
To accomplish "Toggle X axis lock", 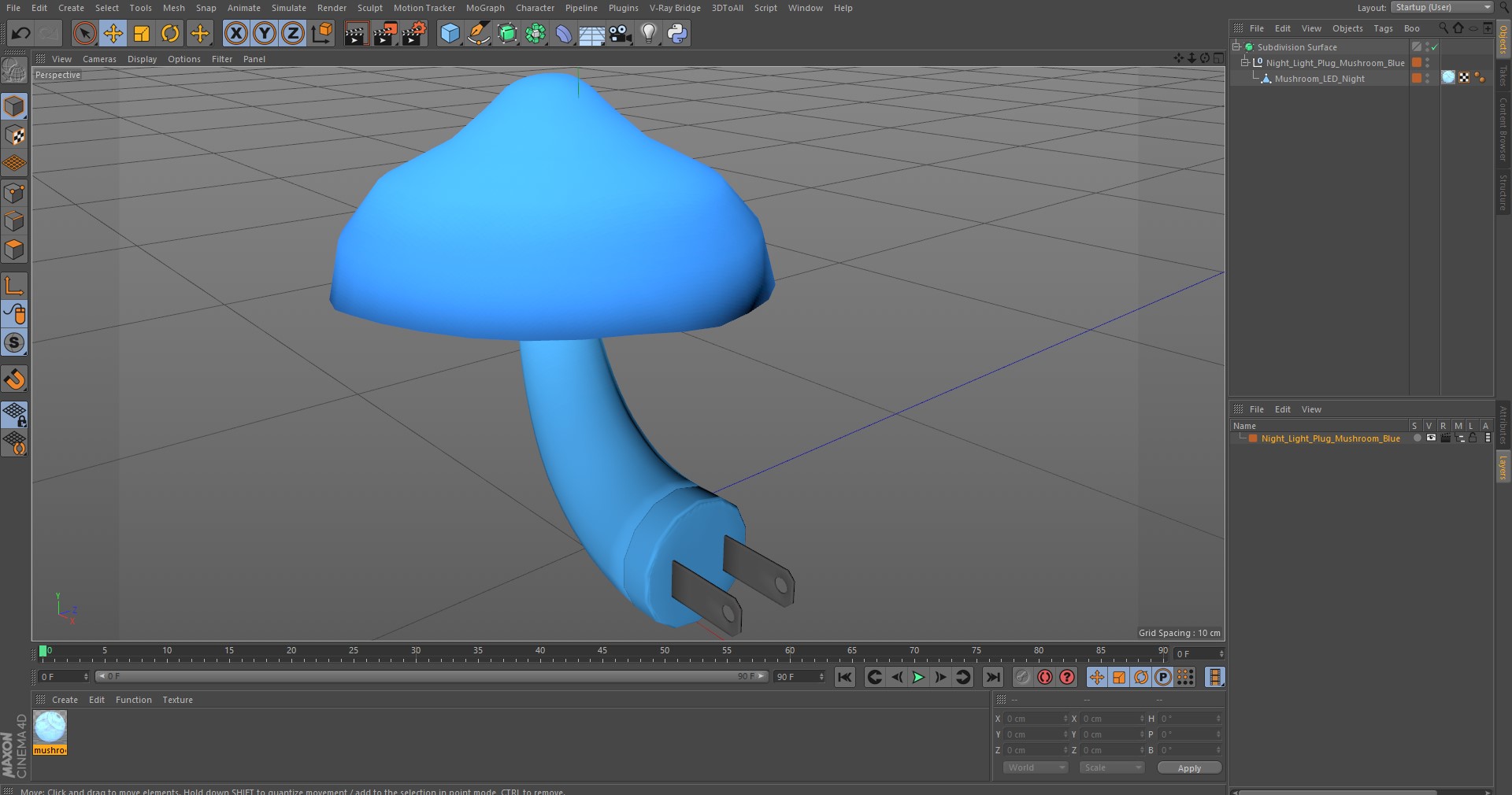I will 235,33.
